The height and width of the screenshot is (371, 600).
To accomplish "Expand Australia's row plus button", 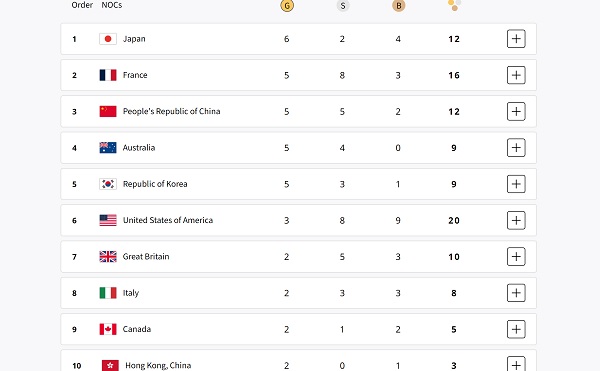I will pyautogui.click(x=516, y=148).
